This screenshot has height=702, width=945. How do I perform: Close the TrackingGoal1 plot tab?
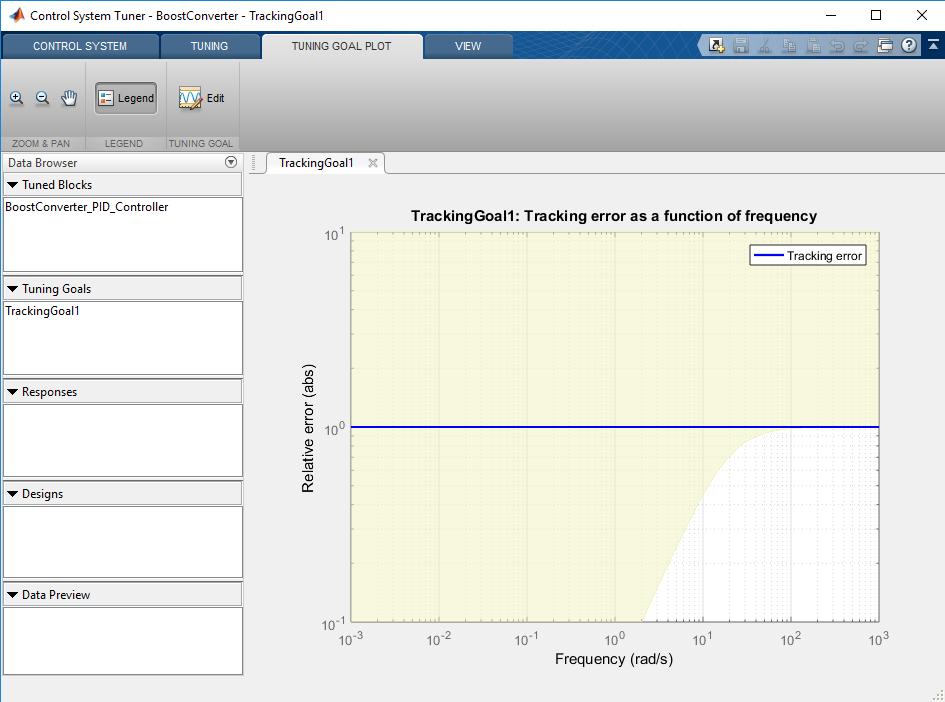[373, 163]
